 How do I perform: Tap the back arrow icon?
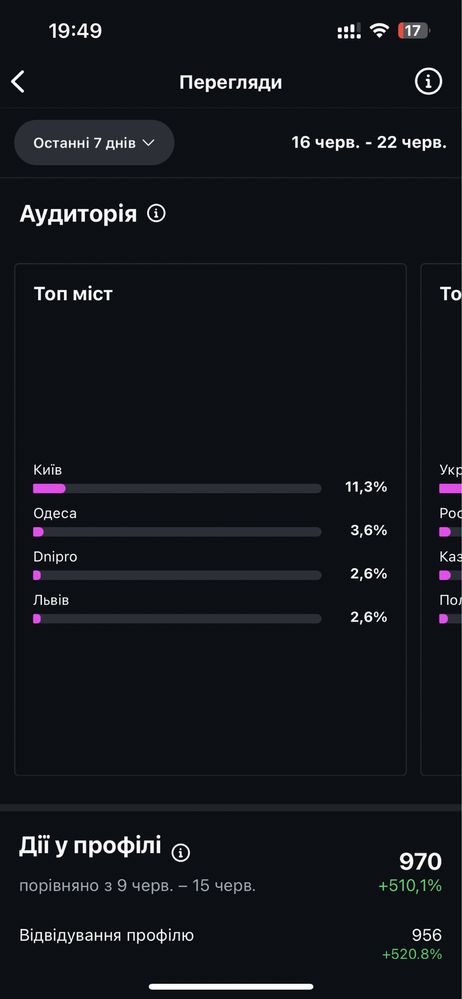point(18,82)
